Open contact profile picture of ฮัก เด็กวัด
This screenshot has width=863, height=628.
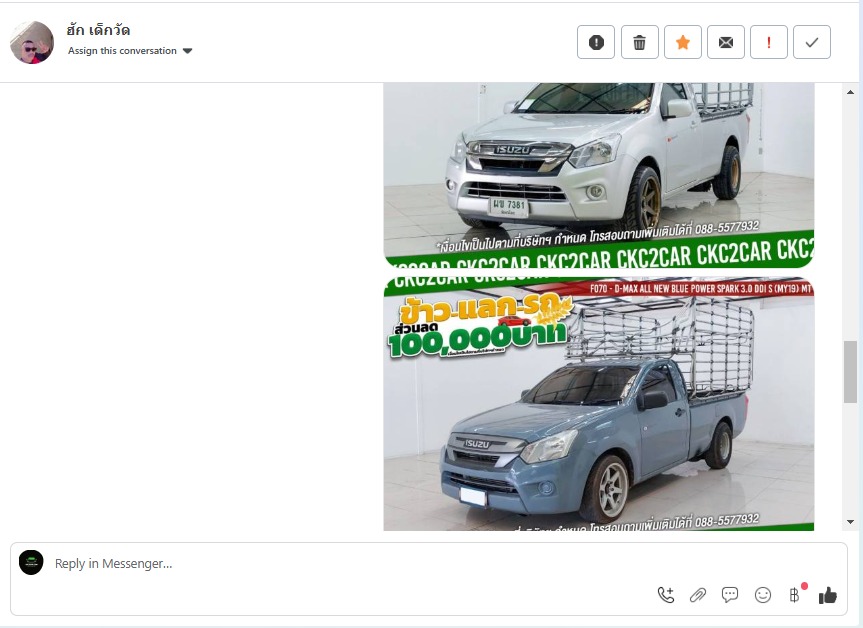[x=32, y=42]
